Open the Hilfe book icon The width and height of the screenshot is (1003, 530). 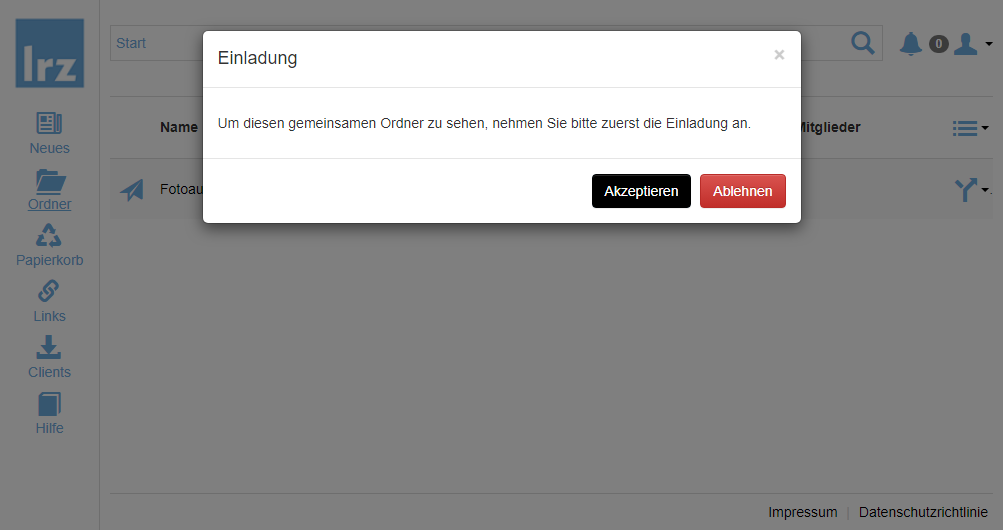pos(49,403)
